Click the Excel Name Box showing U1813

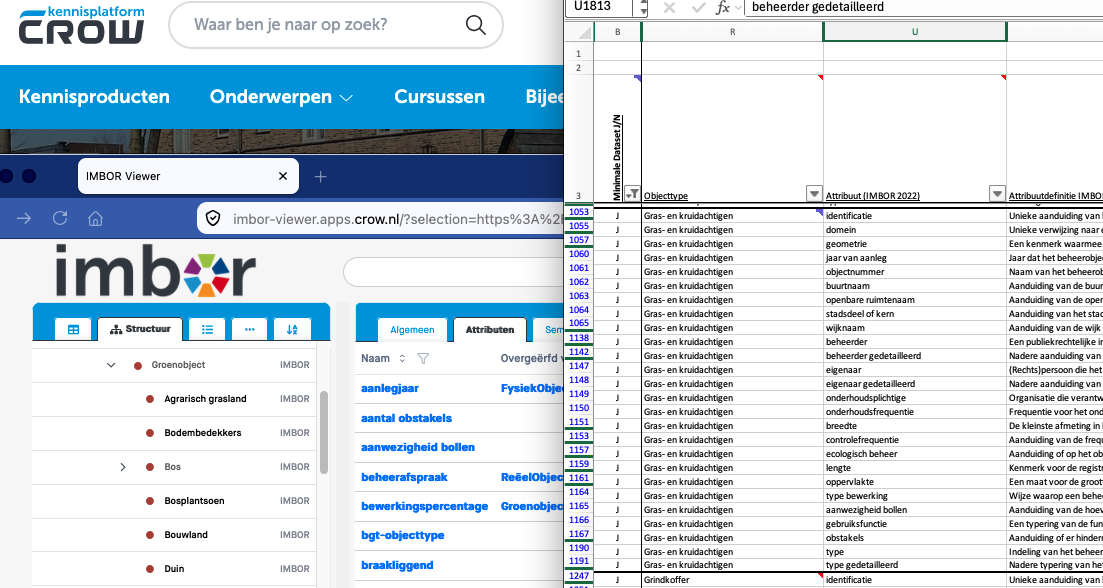click(601, 8)
